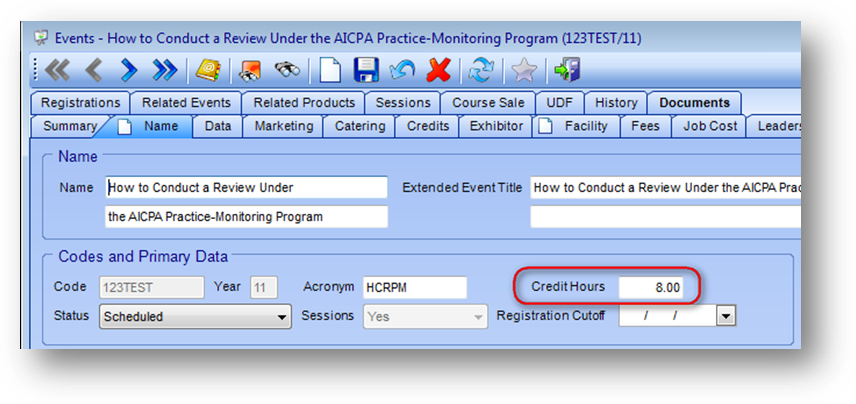
Task: Open the Marketing tab
Action: 284,127
